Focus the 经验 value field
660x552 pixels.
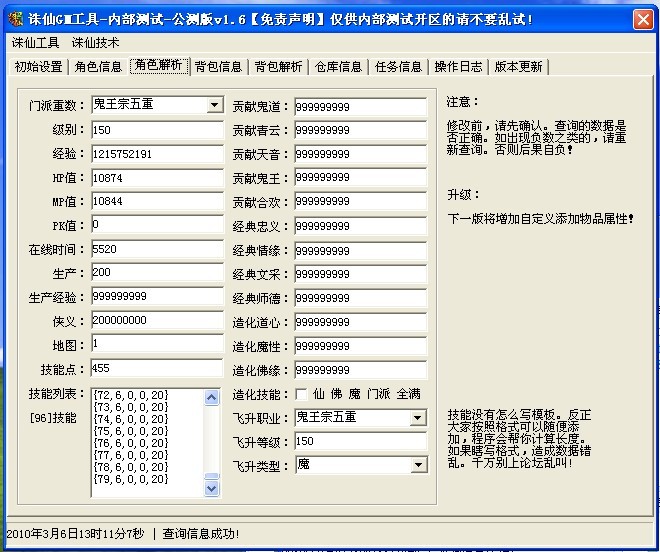156,154
